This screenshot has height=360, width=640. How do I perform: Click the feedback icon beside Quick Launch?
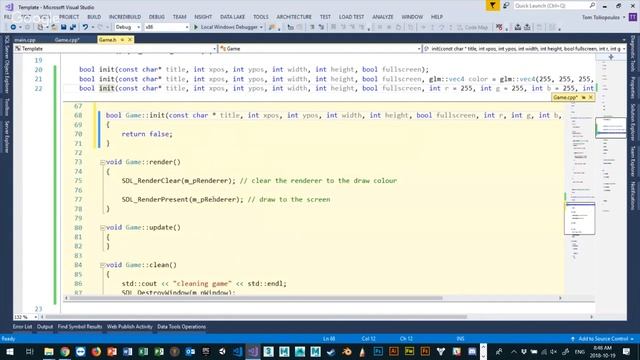pos(506,5)
